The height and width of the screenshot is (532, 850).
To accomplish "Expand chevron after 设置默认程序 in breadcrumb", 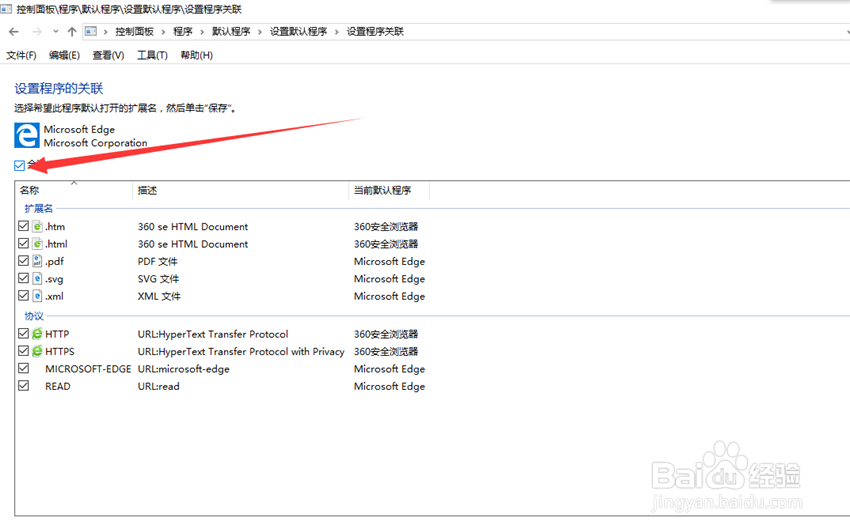I will click(x=337, y=32).
